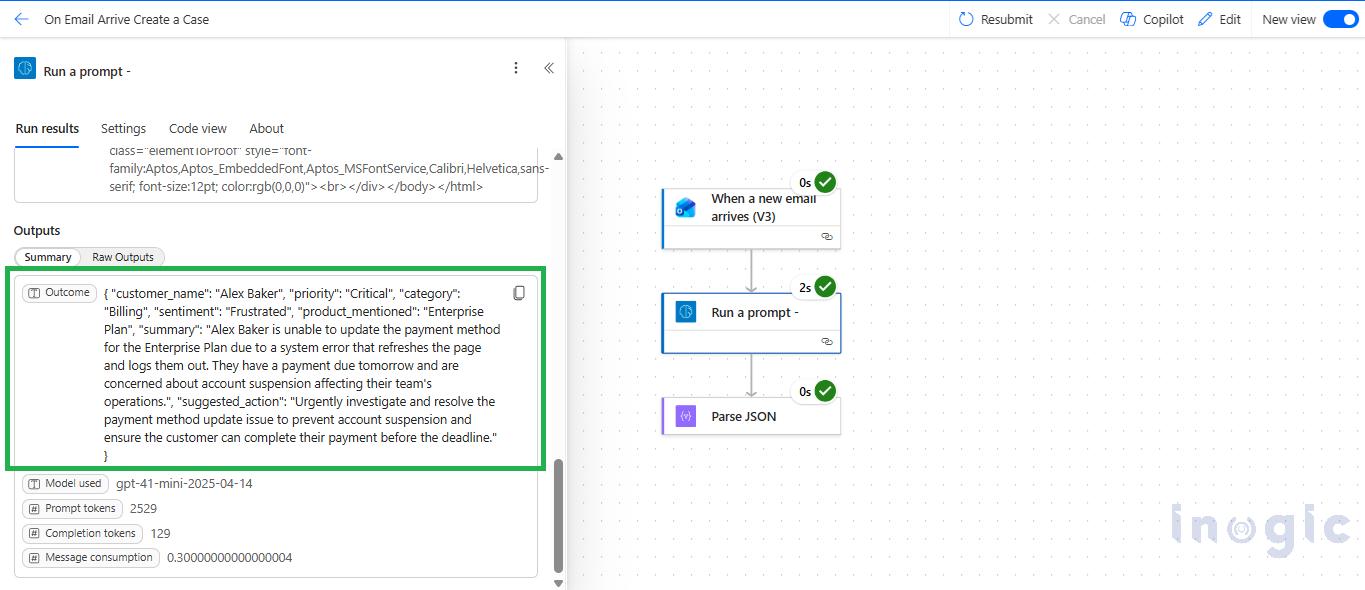1365x590 pixels.
Task: Collapse the panel with the double chevron
Action: tap(548, 68)
